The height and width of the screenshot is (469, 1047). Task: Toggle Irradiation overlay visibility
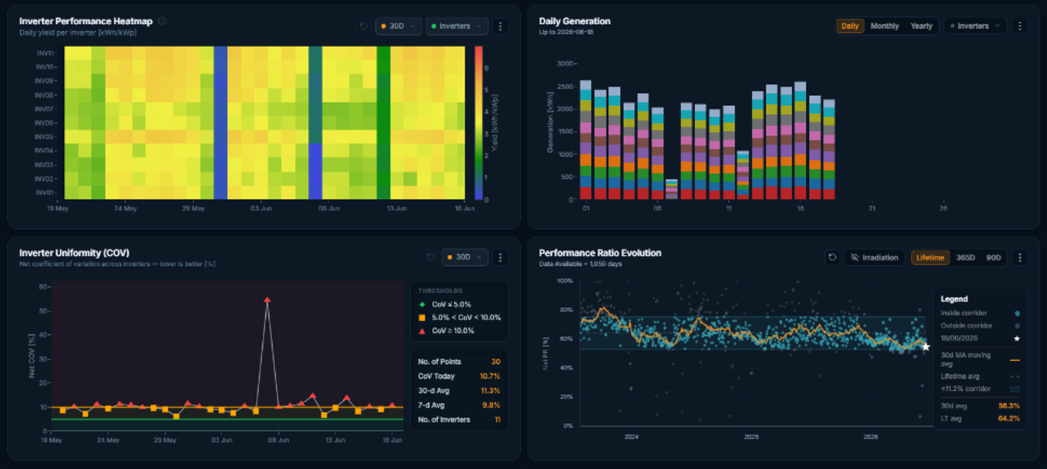click(874, 257)
